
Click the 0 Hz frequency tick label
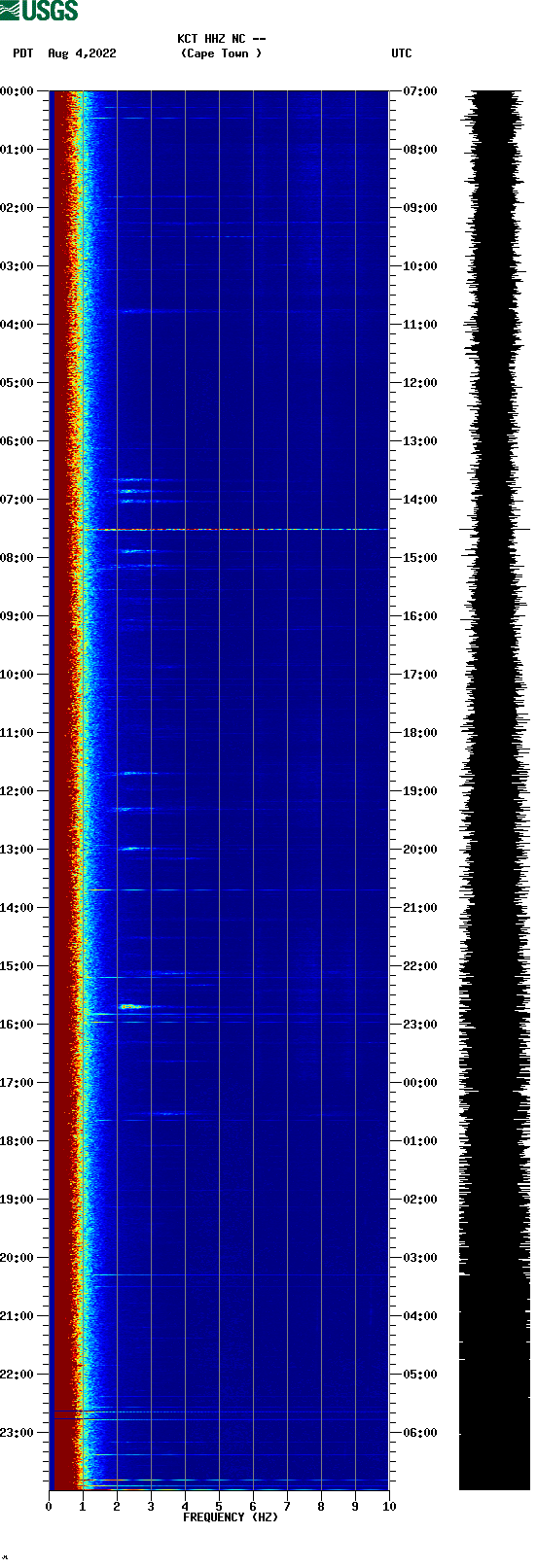49,1507
